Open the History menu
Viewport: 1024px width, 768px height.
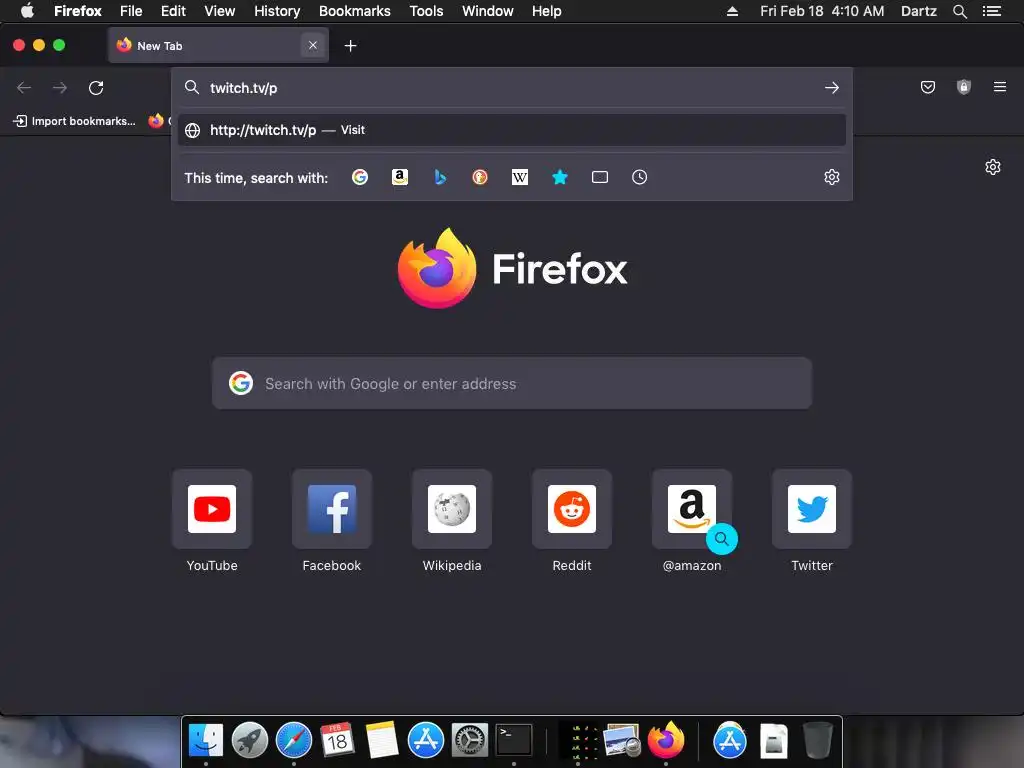click(277, 11)
